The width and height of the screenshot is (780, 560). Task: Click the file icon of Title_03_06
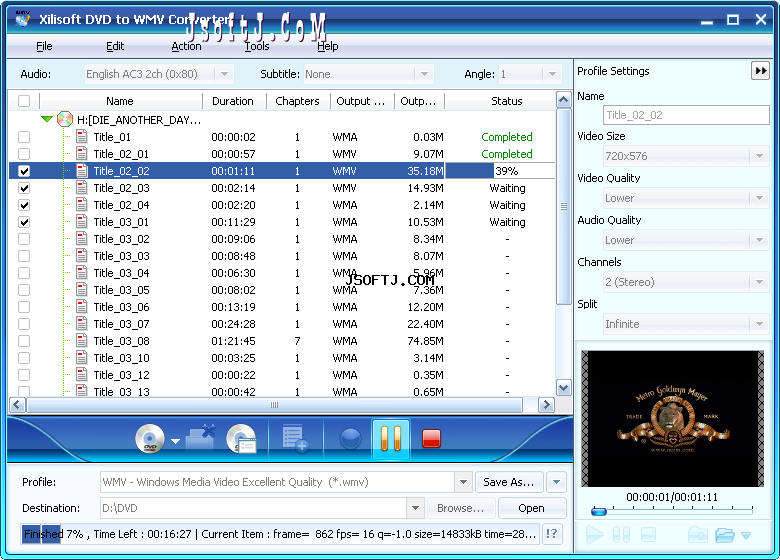pyautogui.click(x=82, y=307)
